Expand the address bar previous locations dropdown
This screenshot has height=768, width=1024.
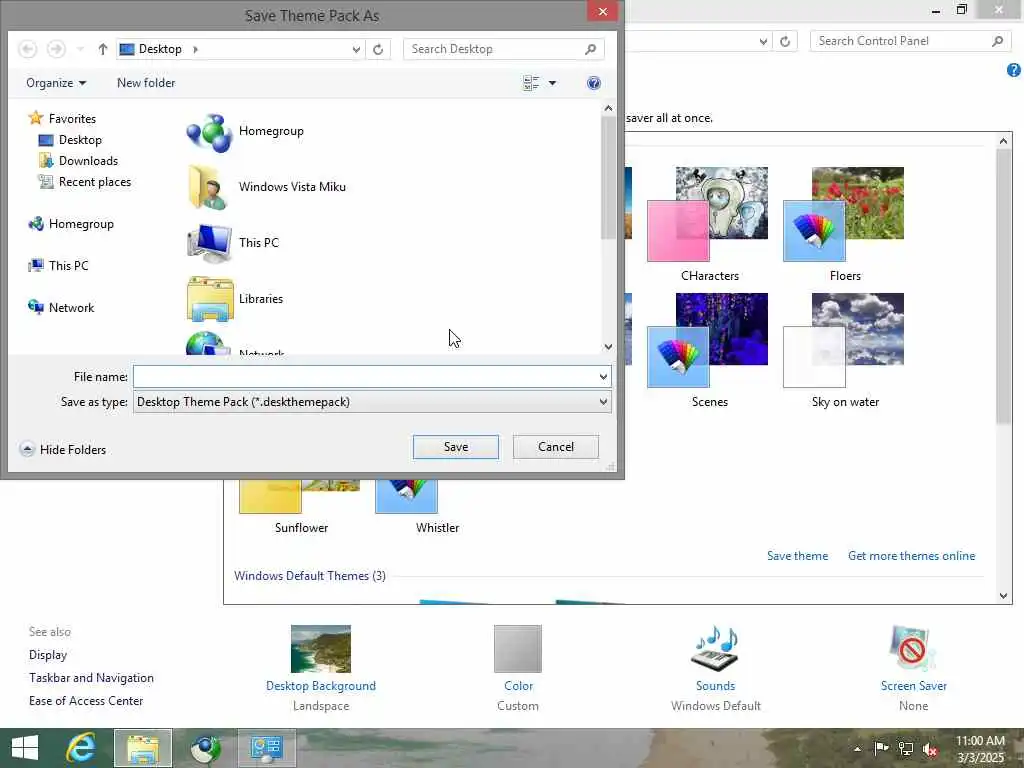[x=356, y=49]
